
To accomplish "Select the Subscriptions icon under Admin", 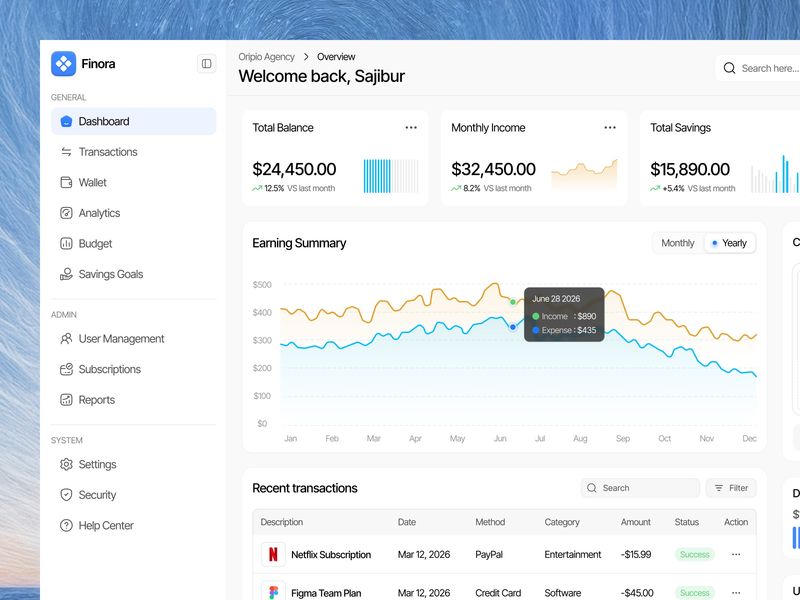I will (66, 369).
